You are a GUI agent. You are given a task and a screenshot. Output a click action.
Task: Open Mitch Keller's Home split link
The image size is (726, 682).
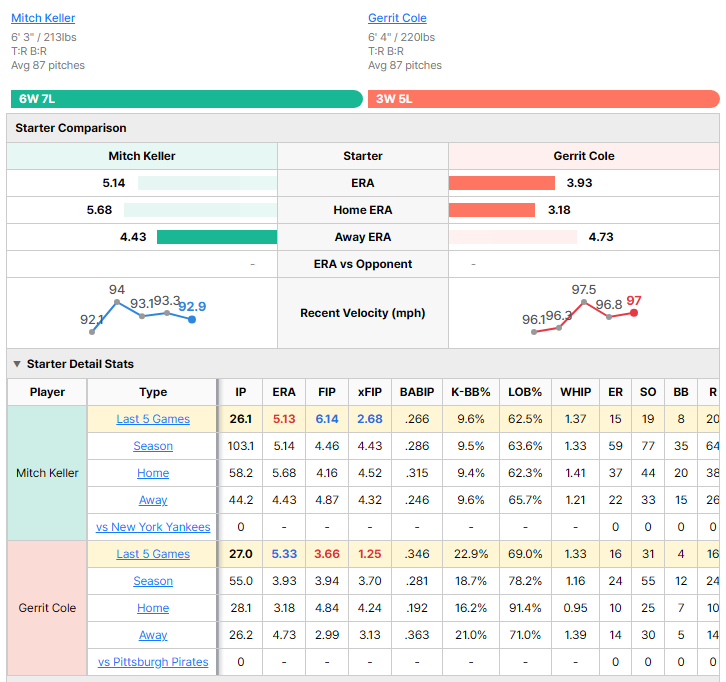click(x=153, y=473)
